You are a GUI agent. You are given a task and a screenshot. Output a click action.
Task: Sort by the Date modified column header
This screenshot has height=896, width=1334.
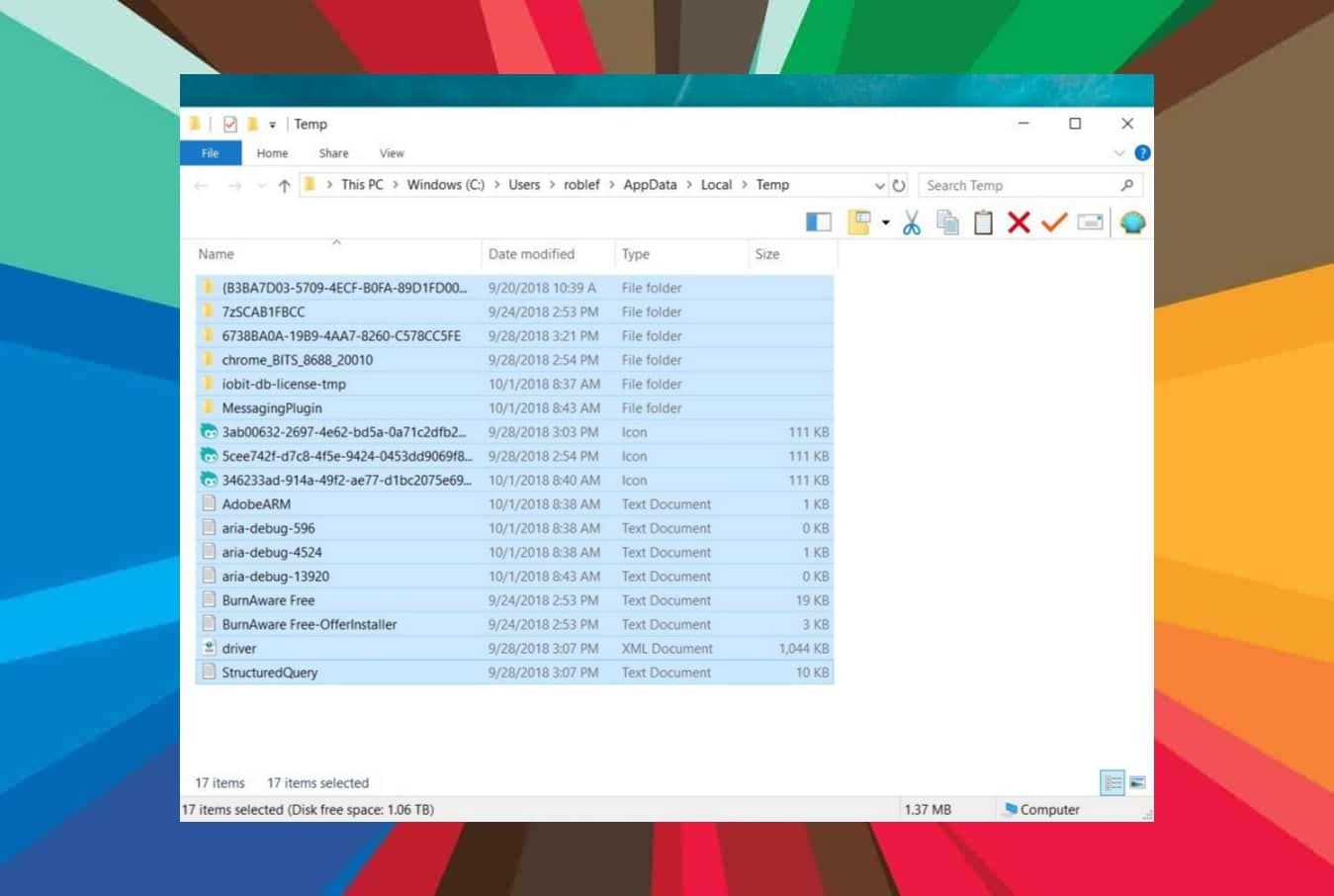click(x=548, y=254)
